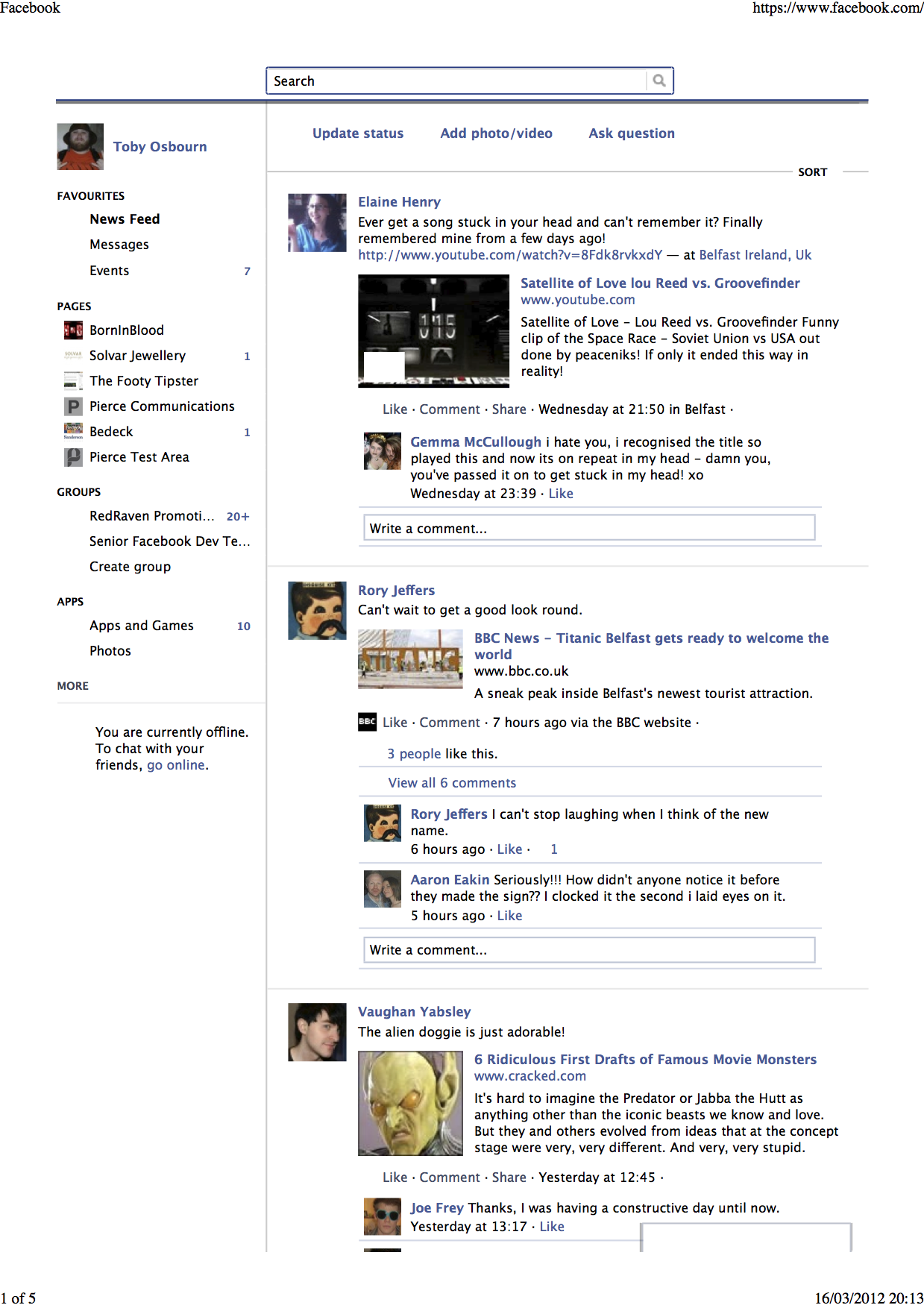Like Aaron Eakin's comment

point(510,916)
